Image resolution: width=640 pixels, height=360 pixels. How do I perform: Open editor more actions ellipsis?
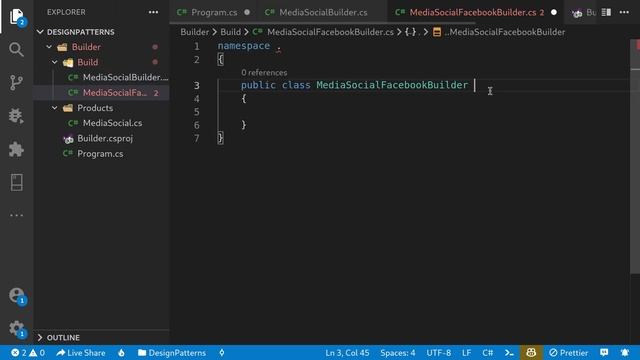[x=624, y=12]
